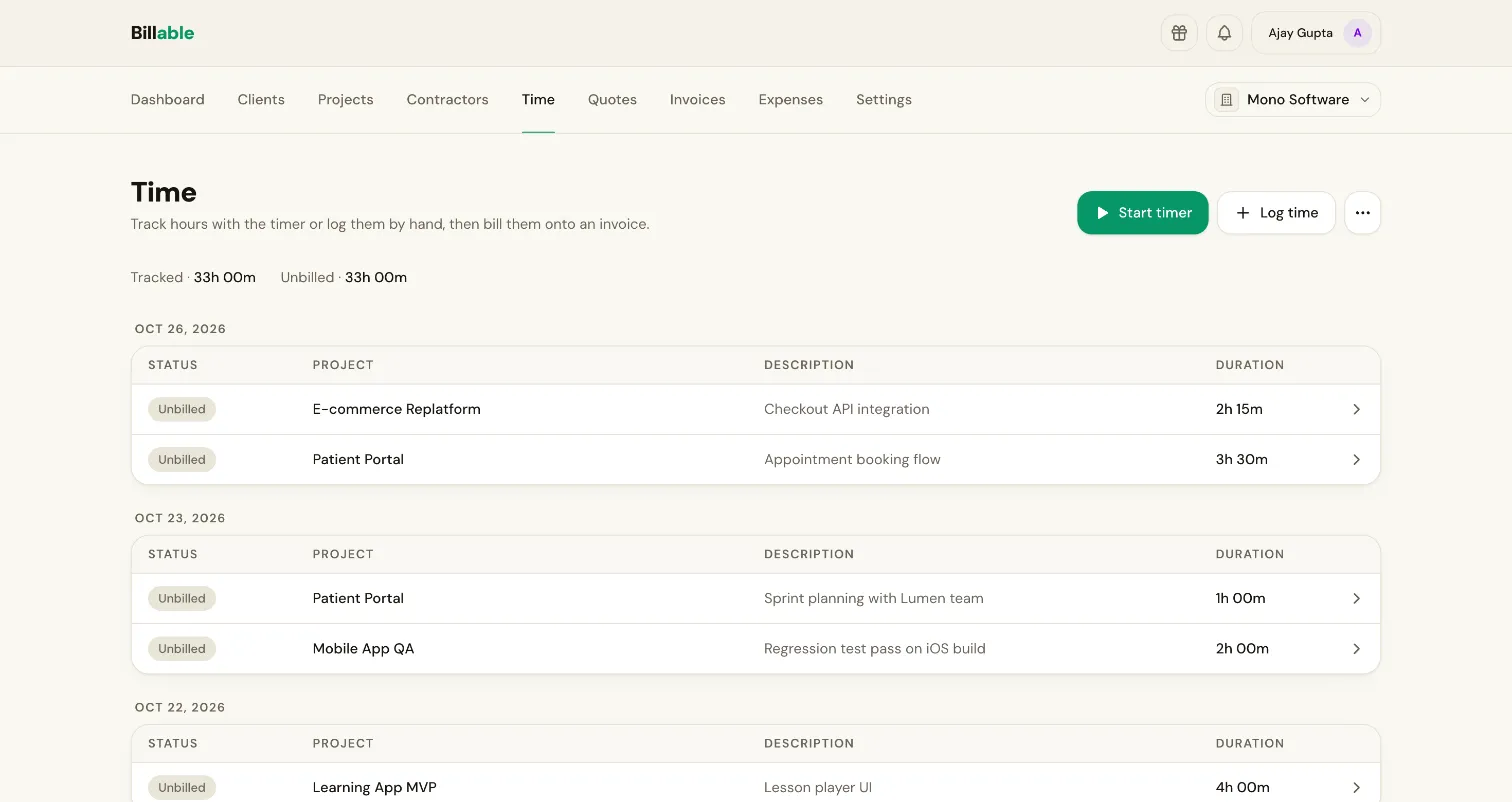Open Checkout API integration entry chevron
The image size is (1512, 802).
pos(1356,409)
